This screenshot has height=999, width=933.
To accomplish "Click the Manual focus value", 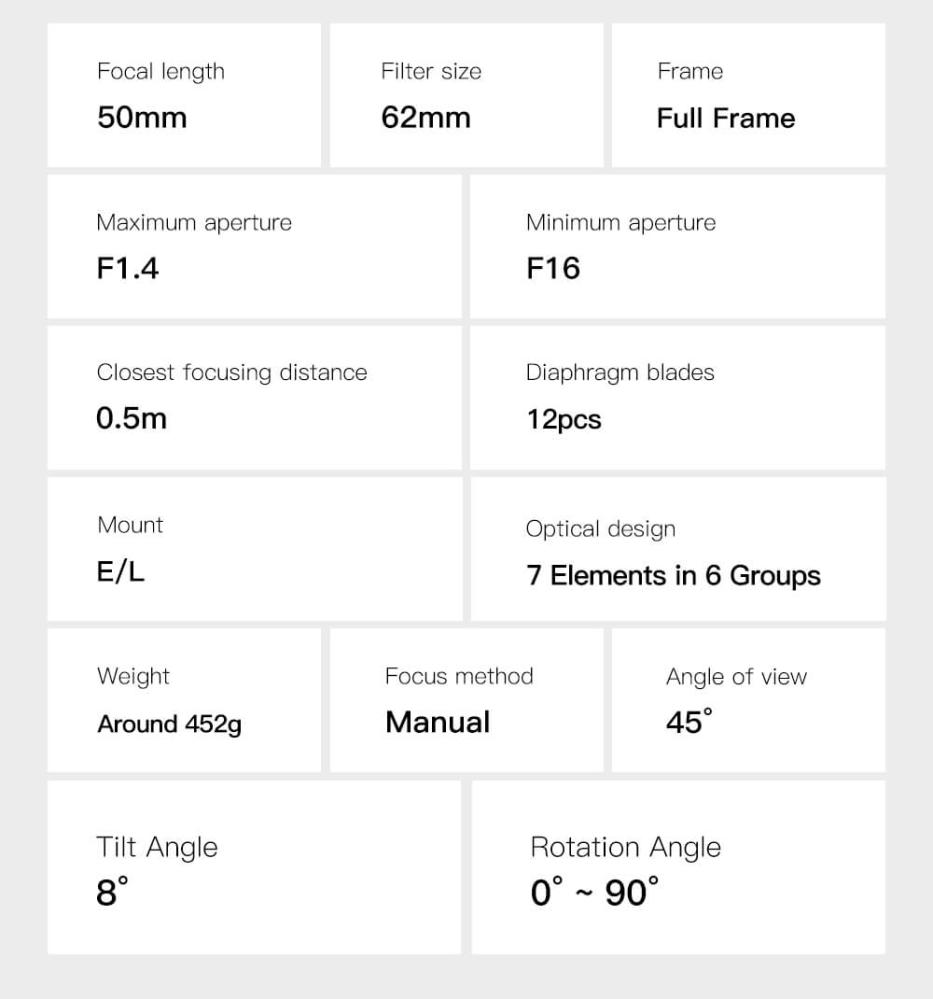I will click(437, 722).
